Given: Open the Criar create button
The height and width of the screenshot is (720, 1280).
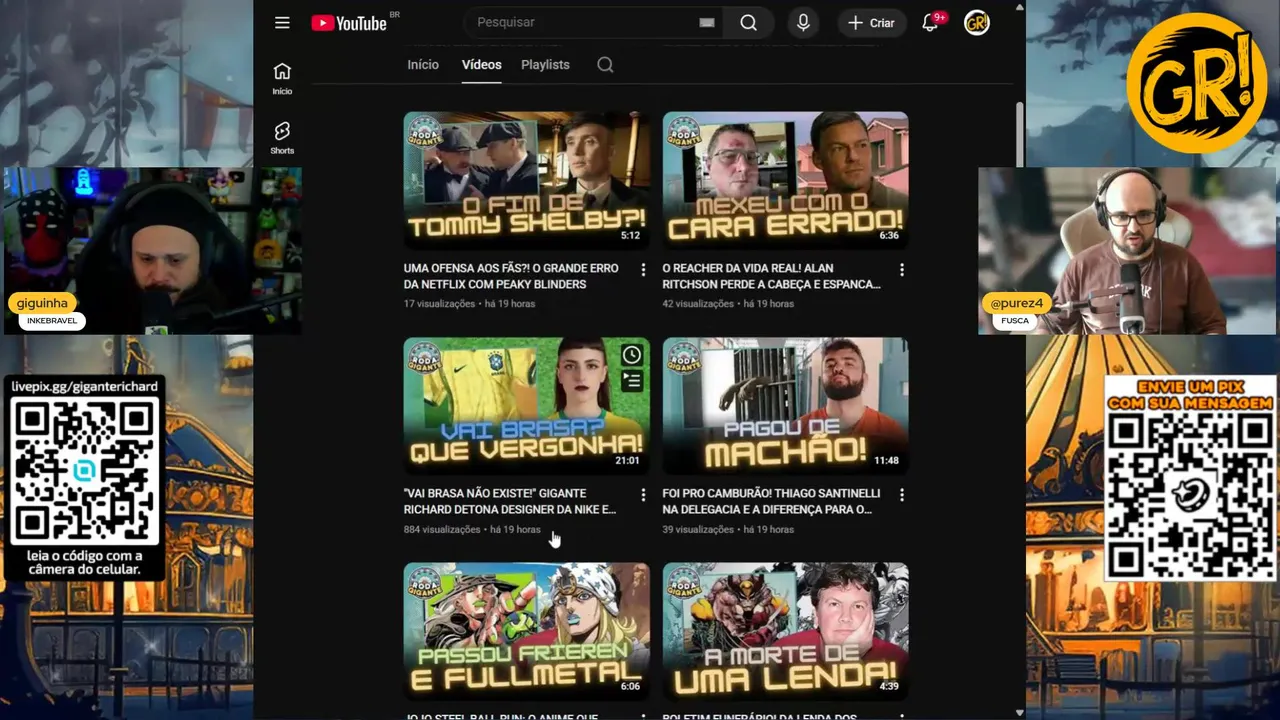Looking at the screenshot, I should pyautogui.click(x=872, y=23).
